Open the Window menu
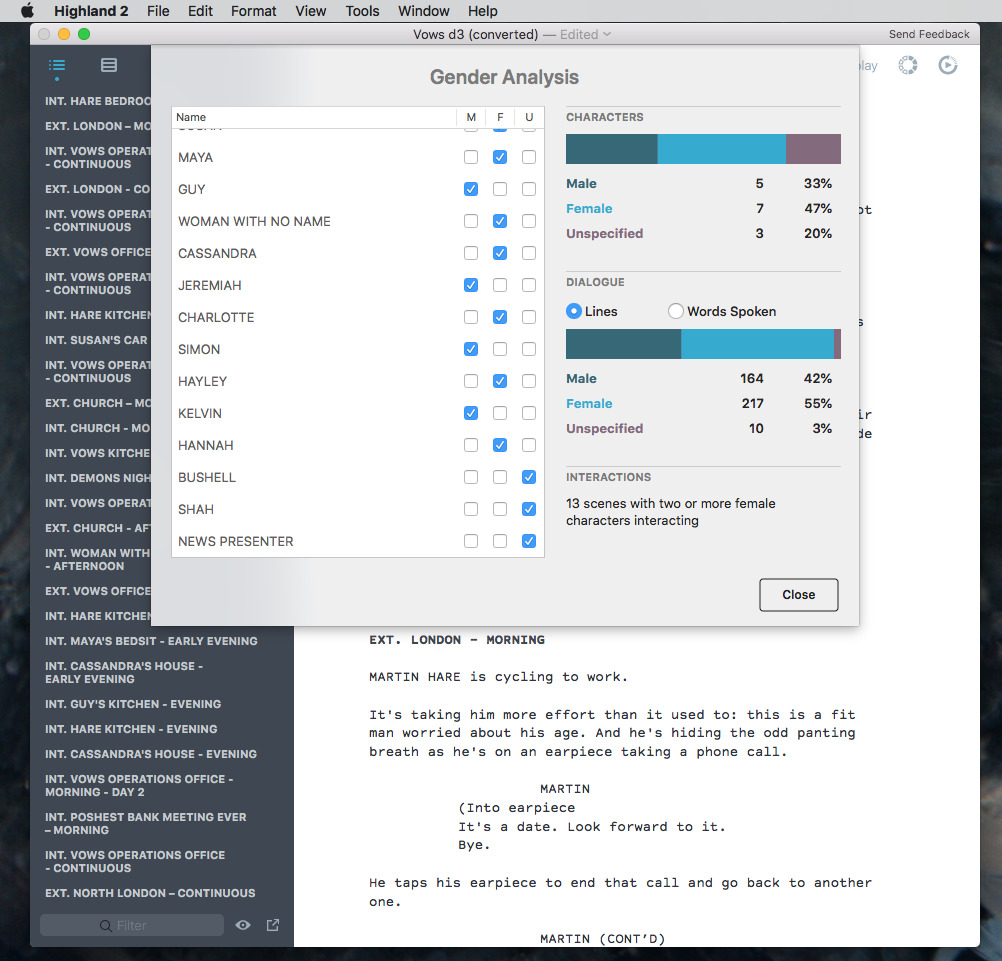This screenshot has width=1002, height=961. pos(424,11)
